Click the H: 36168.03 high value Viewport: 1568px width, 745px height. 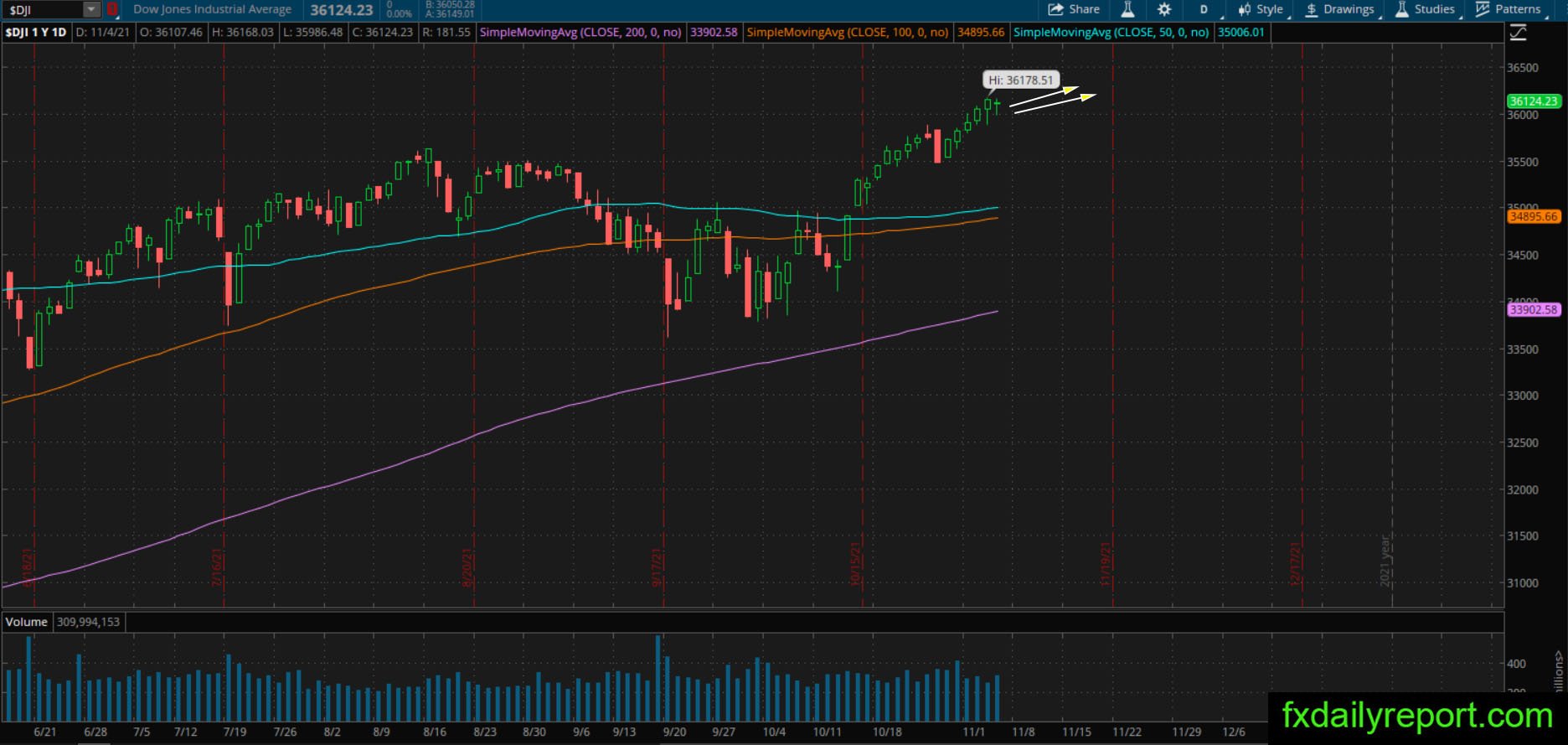(x=243, y=33)
